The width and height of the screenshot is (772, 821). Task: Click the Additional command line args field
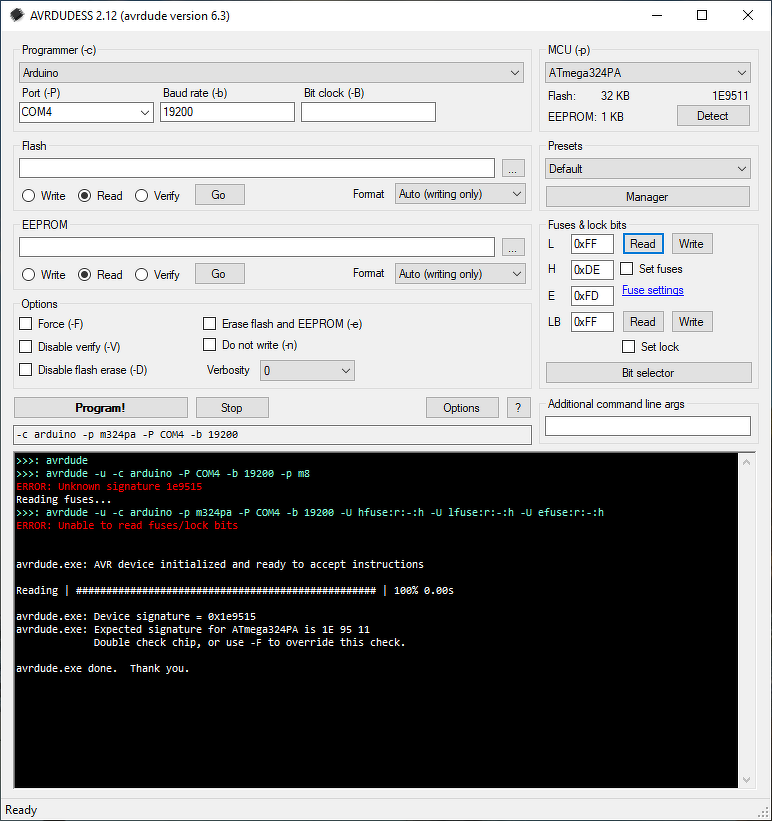point(648,426)
